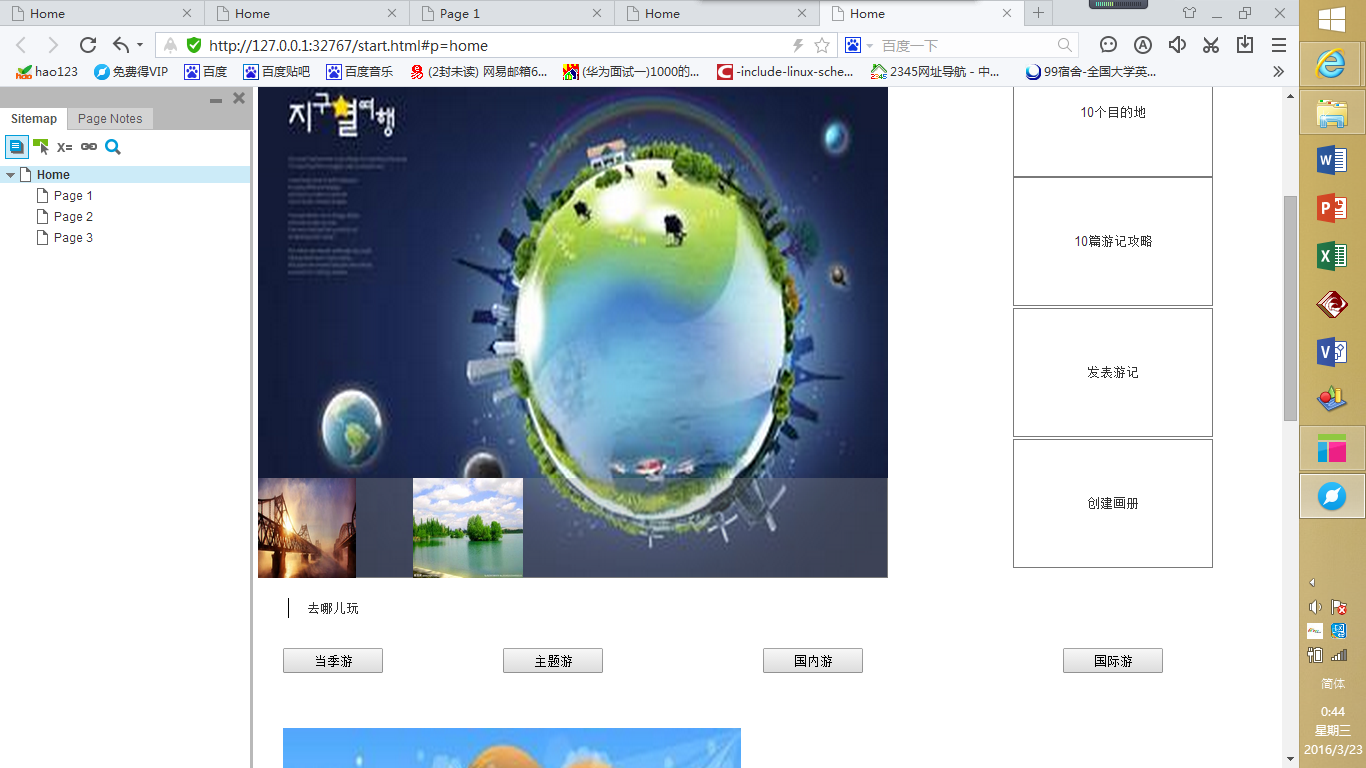The image size is (1366, 768).
Task: Toggle the sitemap footnotes icon
Action: pyautogui.click(x=17, y=147)
